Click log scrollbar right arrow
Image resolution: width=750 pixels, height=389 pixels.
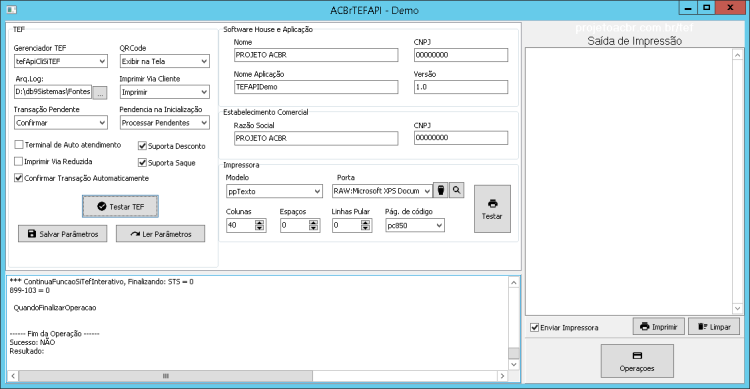pyautogui.click(x=502, y=376)
